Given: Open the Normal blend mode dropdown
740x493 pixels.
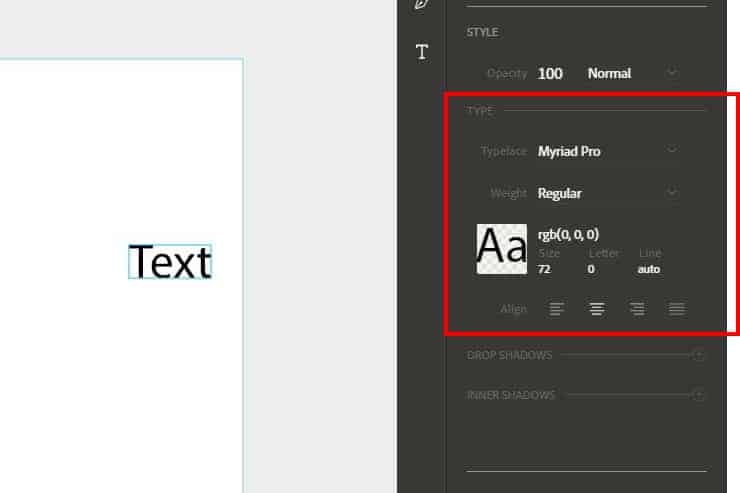Looking at the screenshot, I should [632, 73].
